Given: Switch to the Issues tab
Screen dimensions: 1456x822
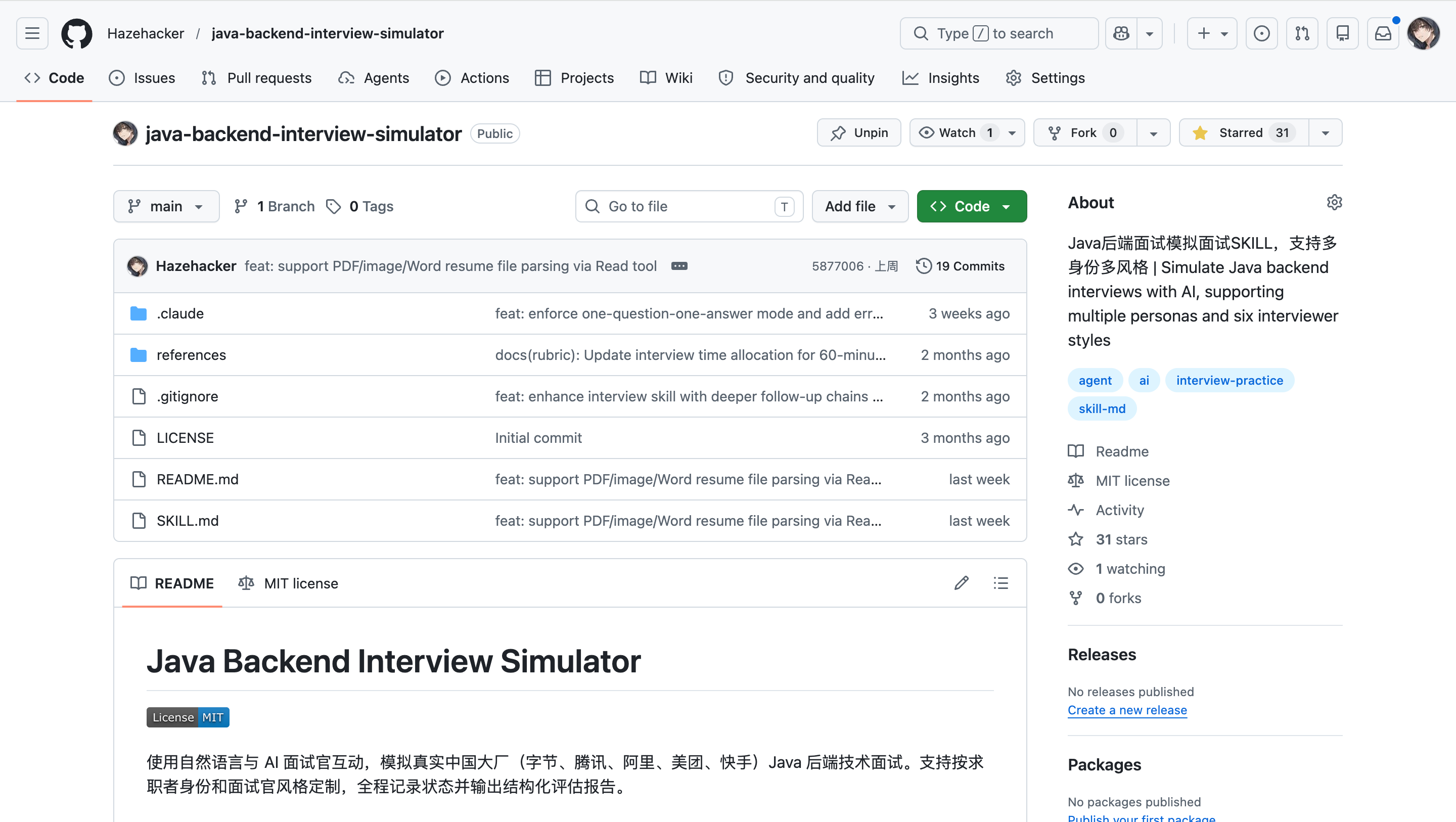Looking at the screenshot, I should click(x=142, y=77).
